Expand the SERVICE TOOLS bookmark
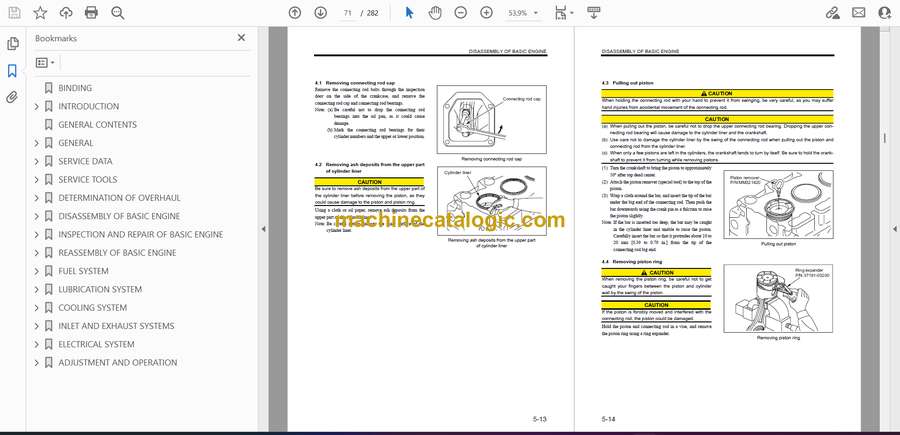This screenshot has width=900, height=435. [x=37, y=180]
